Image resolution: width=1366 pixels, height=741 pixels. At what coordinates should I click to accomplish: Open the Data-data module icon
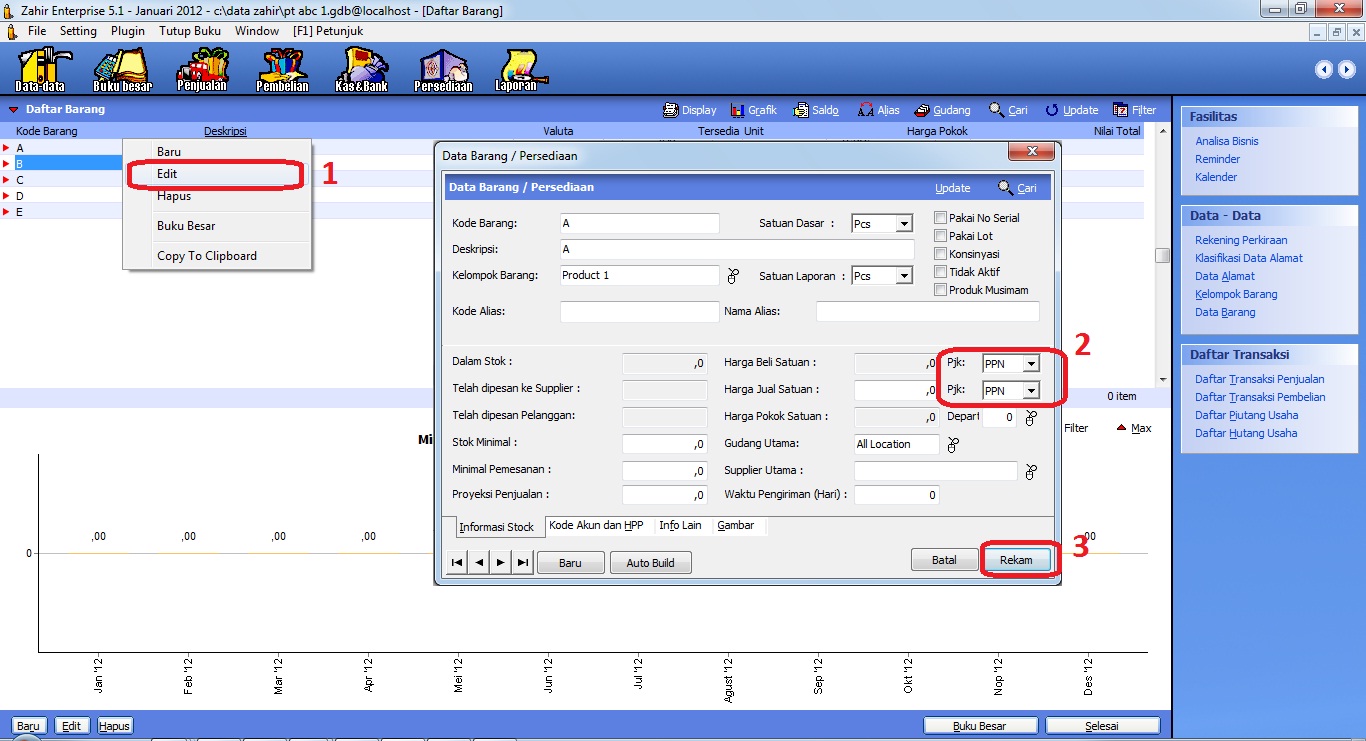pyautogui.click(x=41, y=69)
